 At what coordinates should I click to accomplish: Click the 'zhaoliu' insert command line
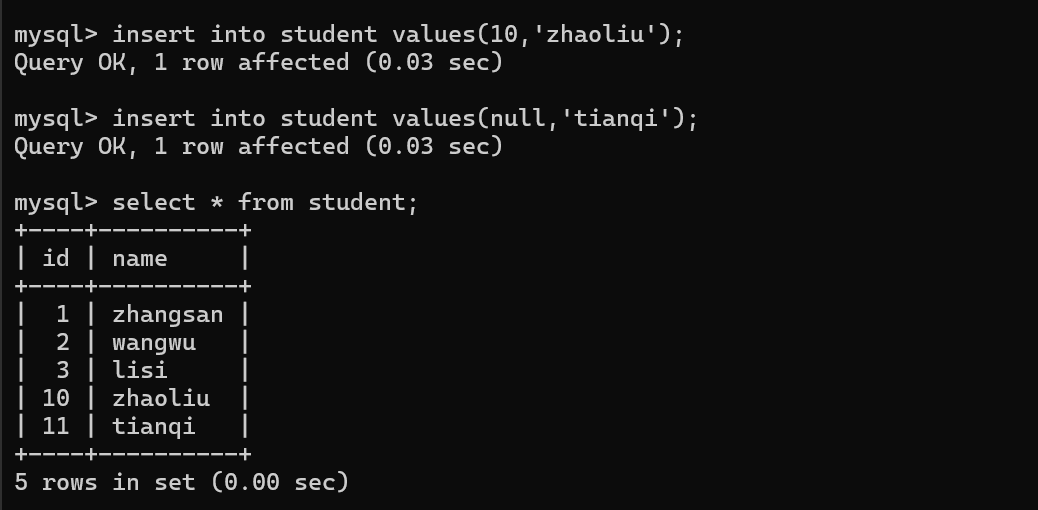pyautogui.click(x=349, y=34)
